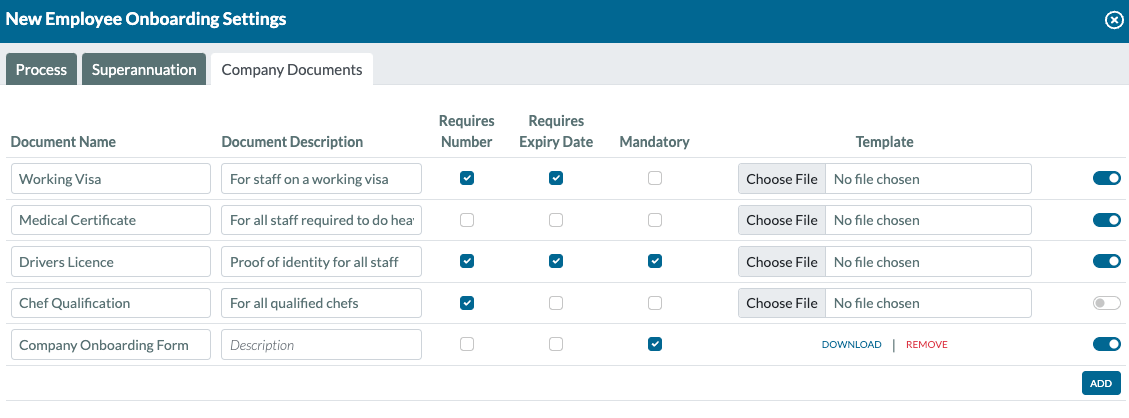Click the Document Name column header

click(x=63, y=142)
